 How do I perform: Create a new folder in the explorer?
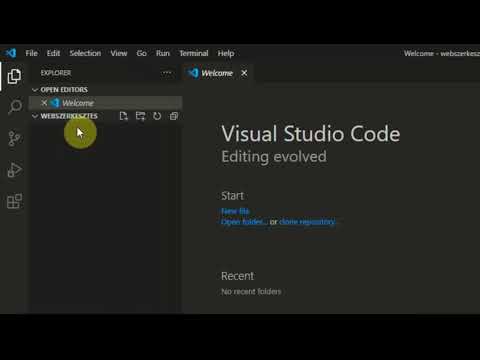pos(140,116)
